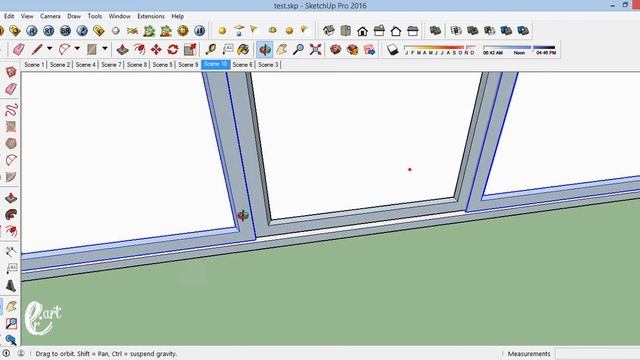This screenshot has height=360, width=640.
Task: Select the Scale tool
Action: pyautogui.click(x=190, y=49)
